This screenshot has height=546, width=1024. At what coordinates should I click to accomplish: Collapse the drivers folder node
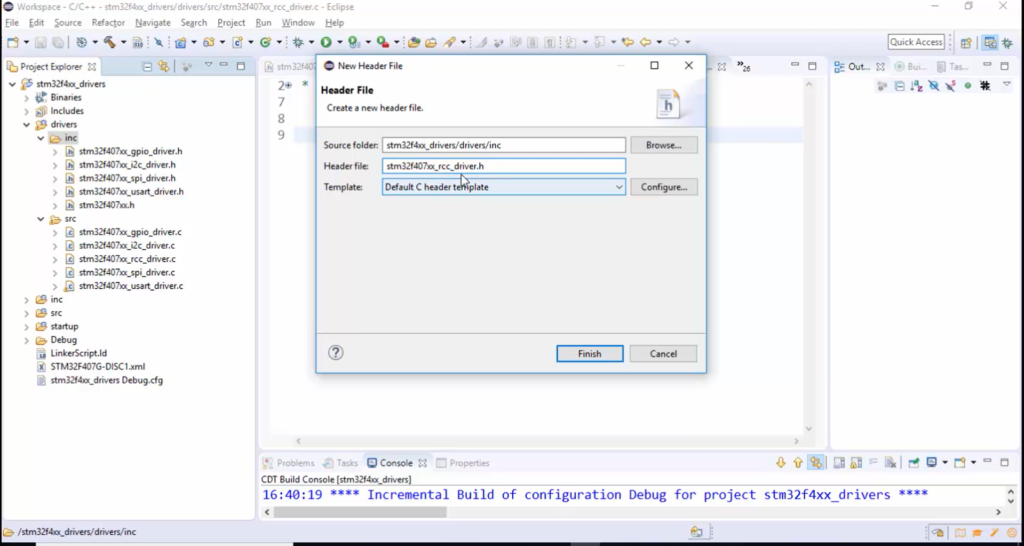[x=27, y=125]
